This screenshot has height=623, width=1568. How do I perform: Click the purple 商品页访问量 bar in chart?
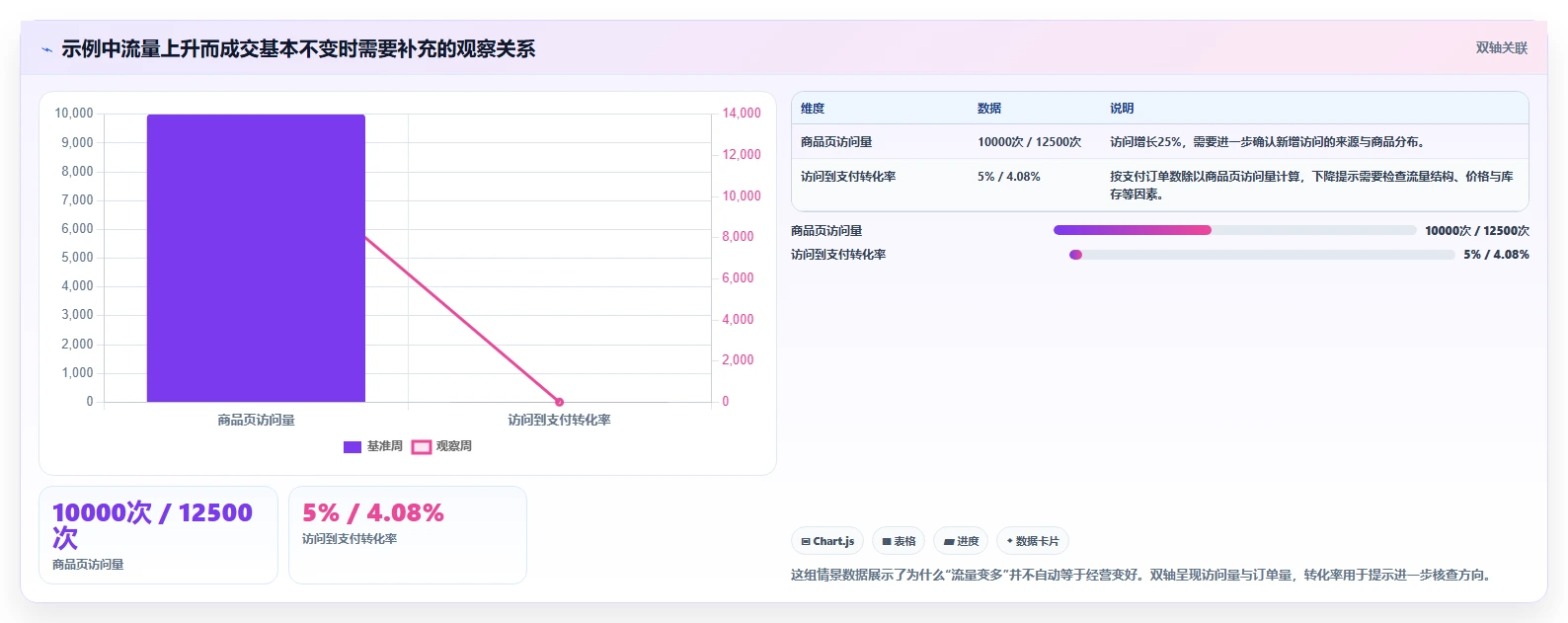256,258
